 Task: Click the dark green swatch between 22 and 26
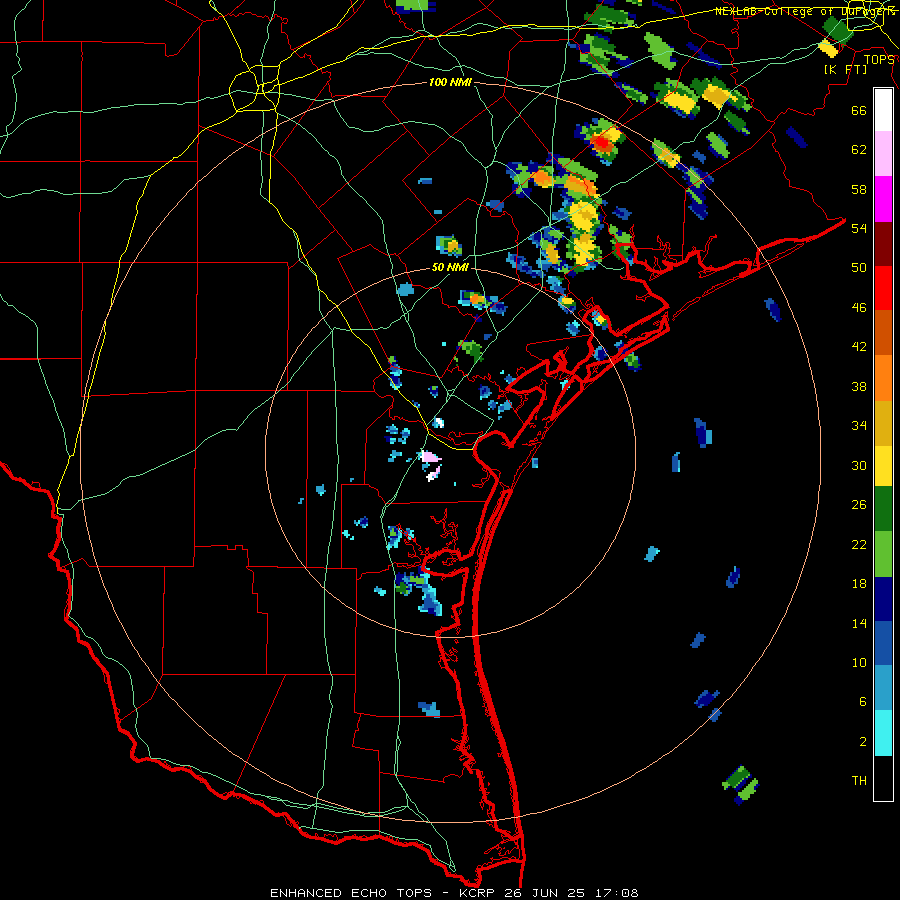[883, 509]
